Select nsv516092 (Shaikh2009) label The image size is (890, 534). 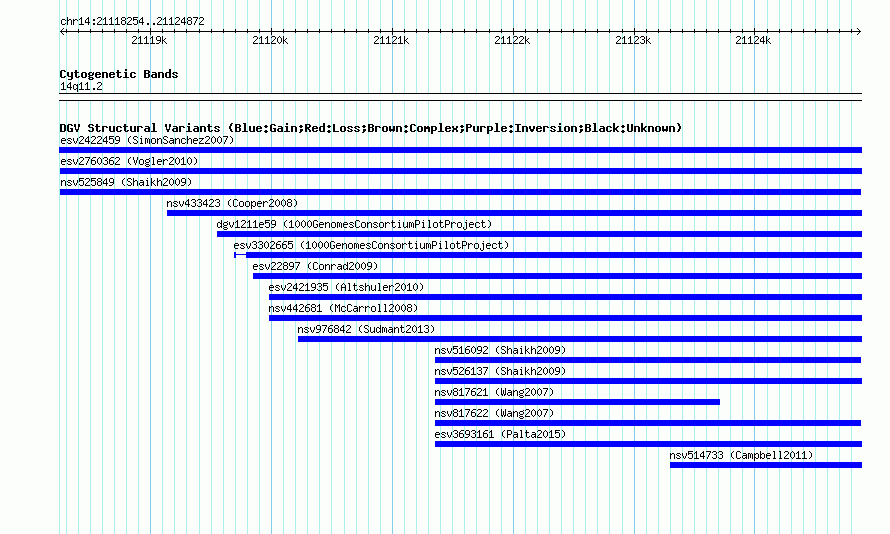tap(500, 350)
